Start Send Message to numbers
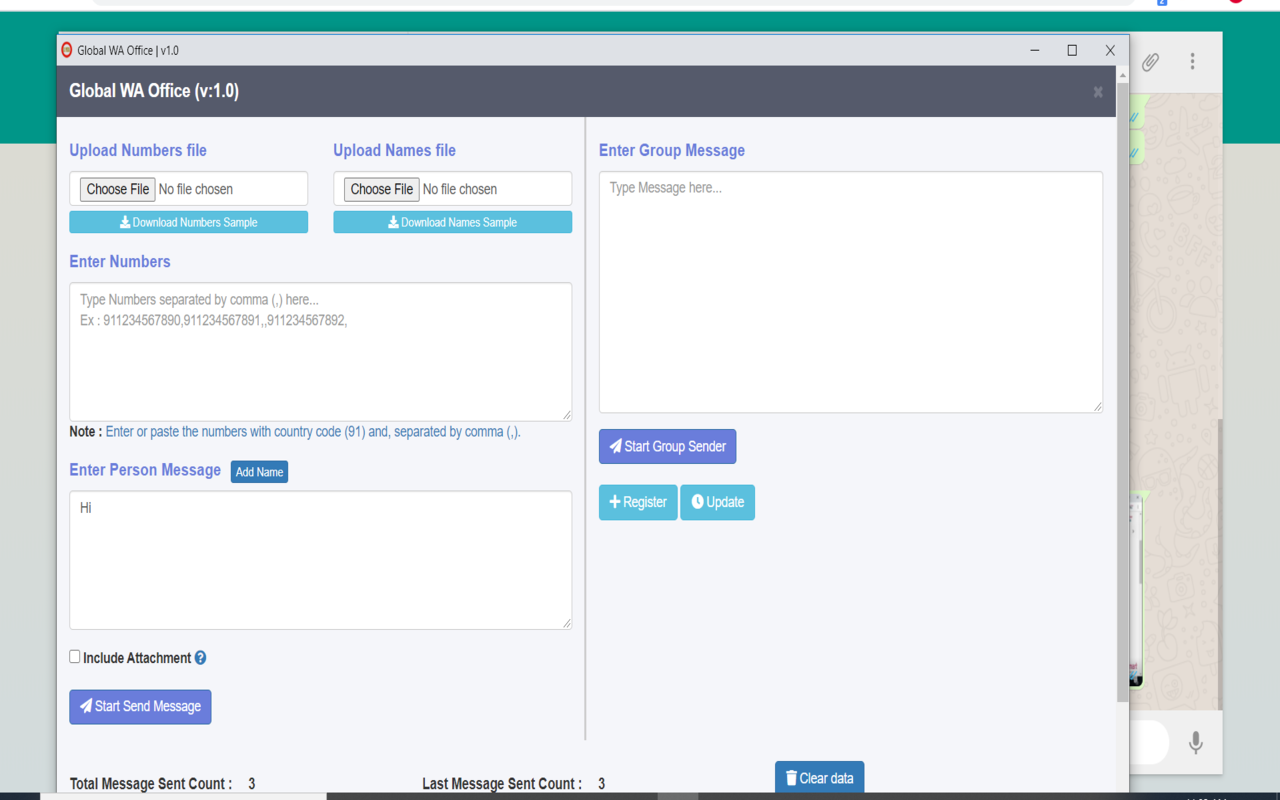Image resolution: width=1280 pixels, height=800 pixels. click(x=140, y=707)
